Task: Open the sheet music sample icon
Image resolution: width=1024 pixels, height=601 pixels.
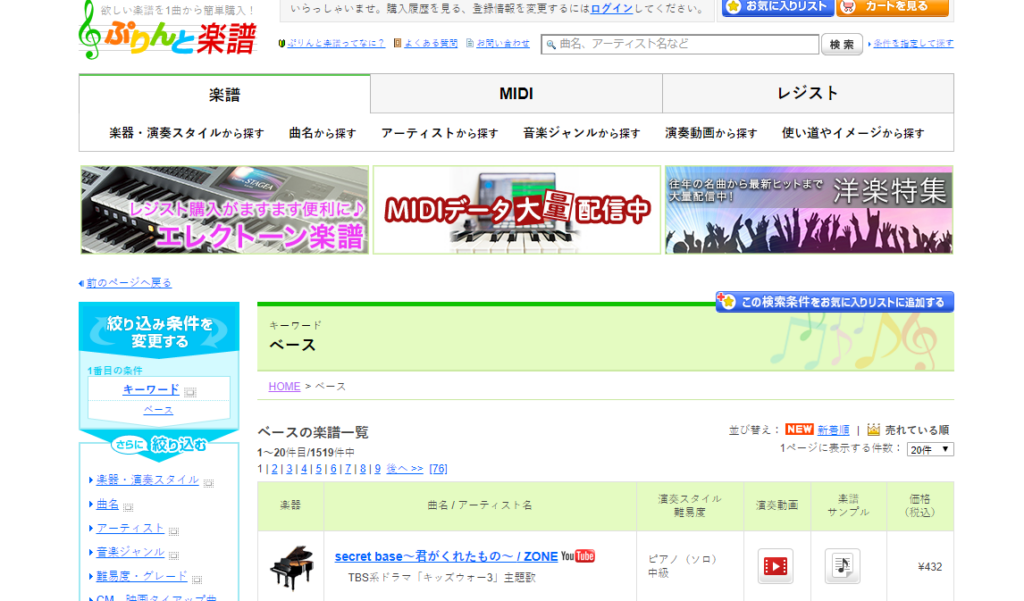Action: click(x=842, y=566)
